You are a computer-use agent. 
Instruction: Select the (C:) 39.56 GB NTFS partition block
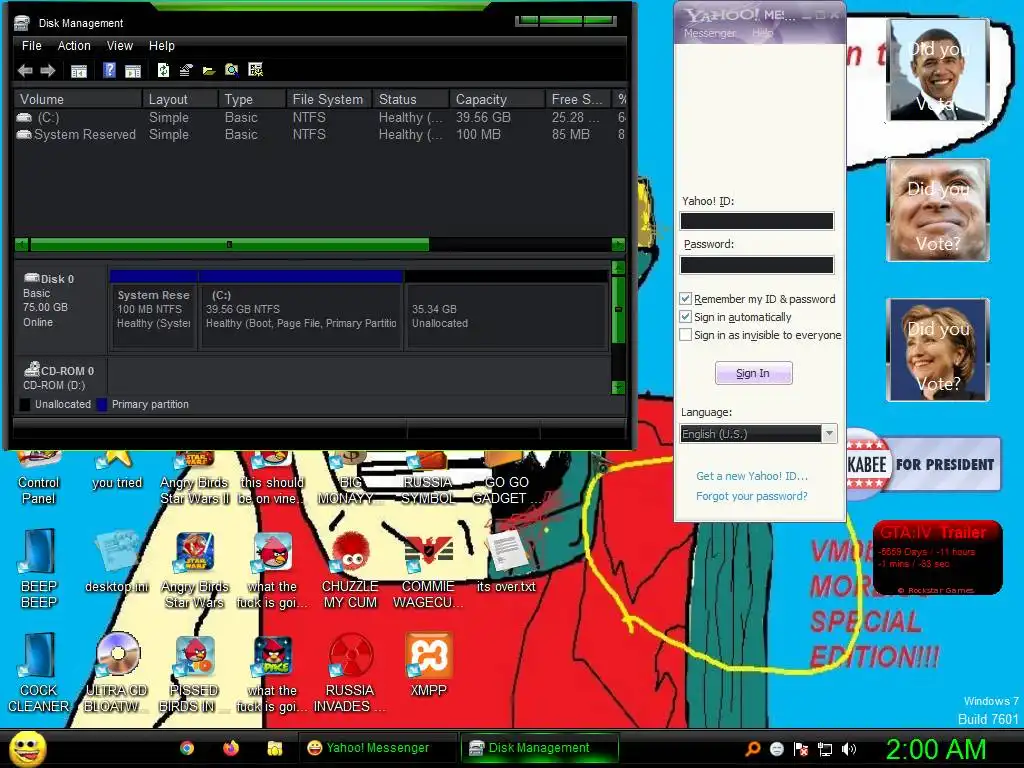[301, 310]
